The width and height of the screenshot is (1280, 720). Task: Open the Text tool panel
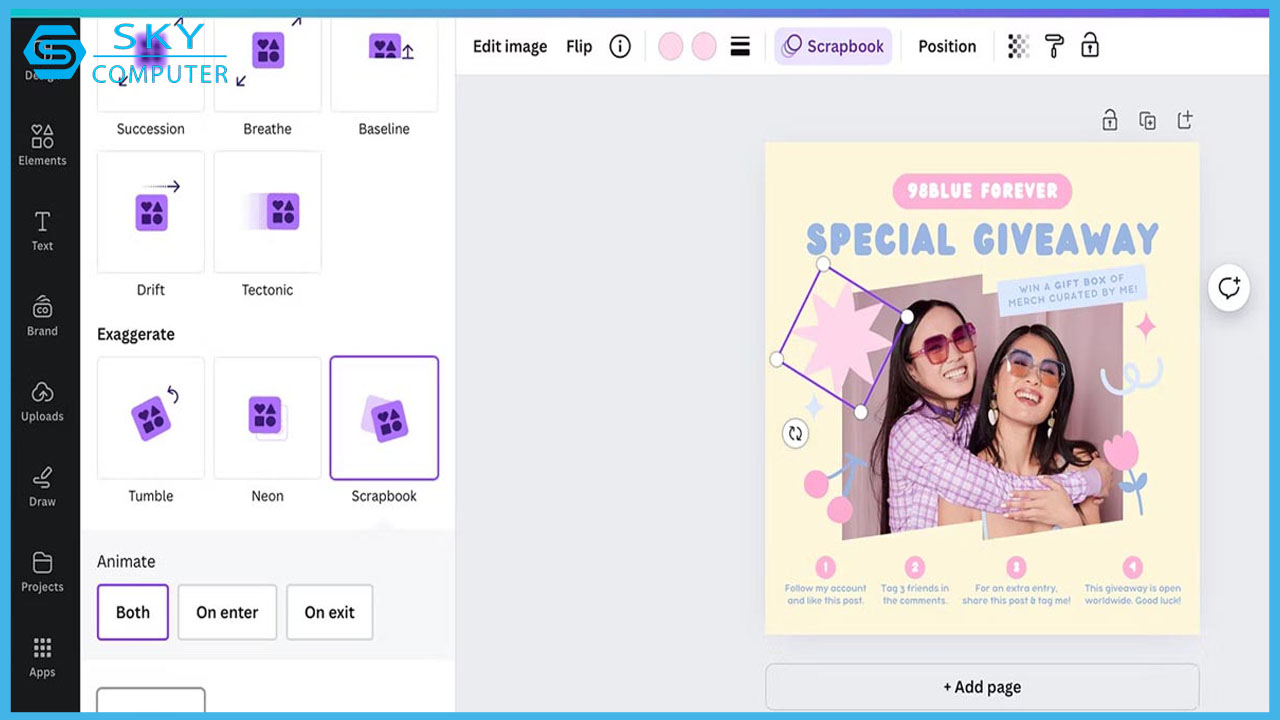pos(42,230)
